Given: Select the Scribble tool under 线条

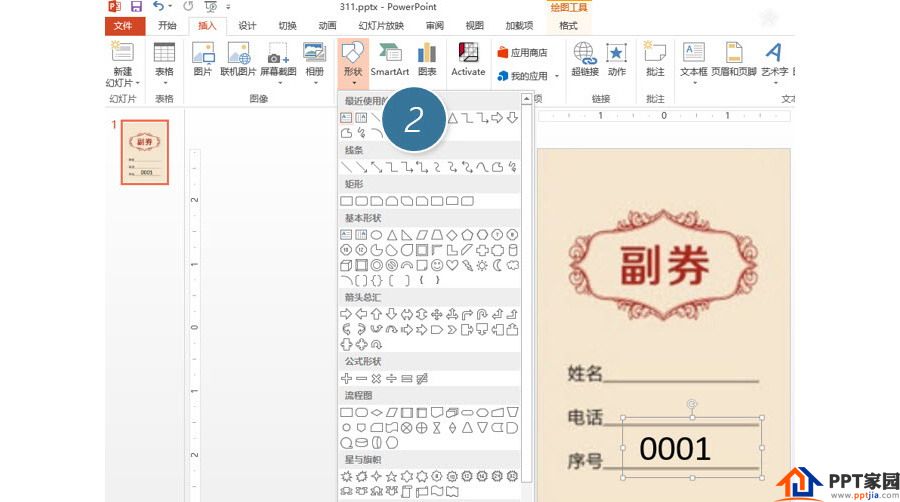Looking at the screenshot, I should [x=513, y=167].
